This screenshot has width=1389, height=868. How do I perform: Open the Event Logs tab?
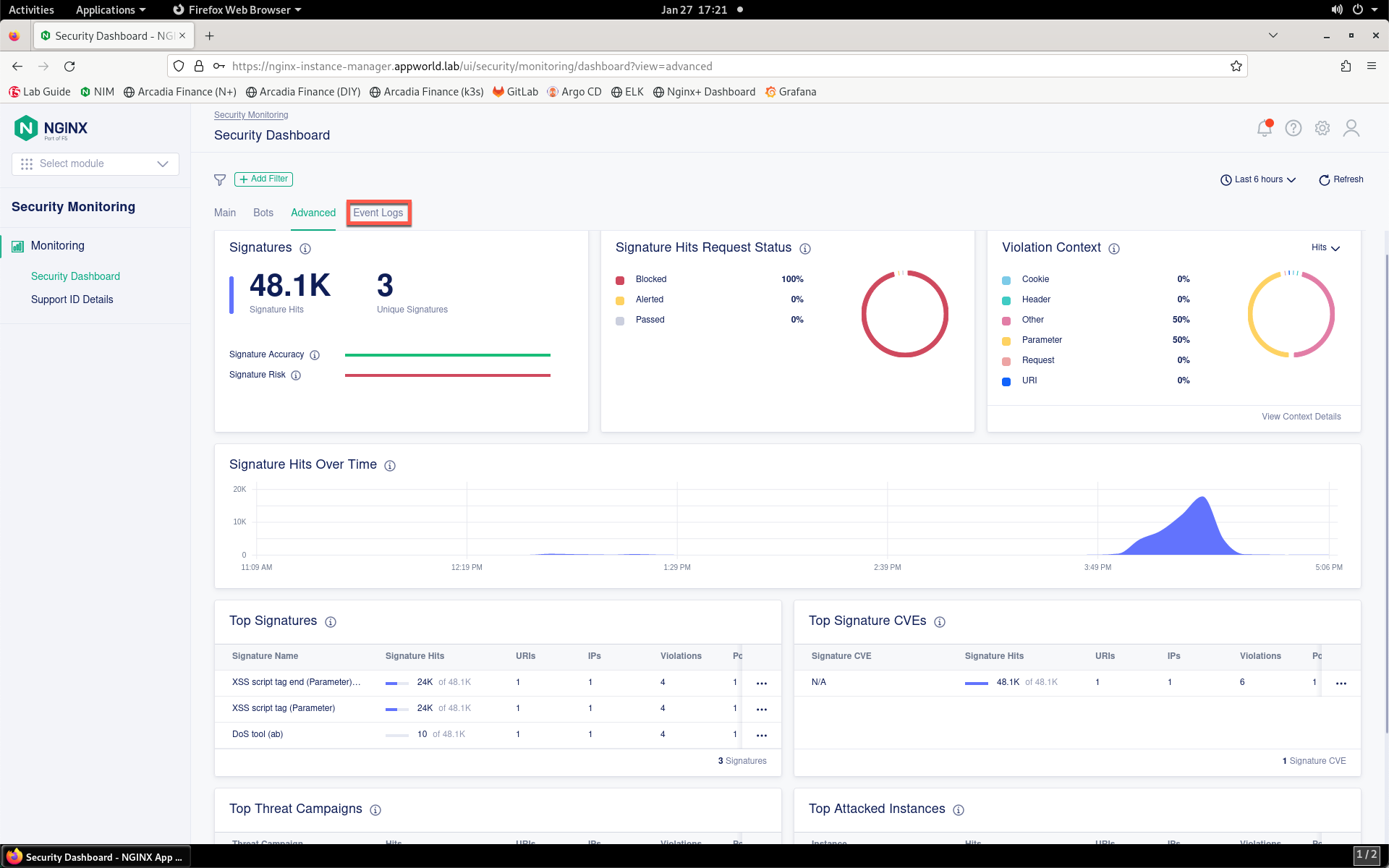coord(378,213)
